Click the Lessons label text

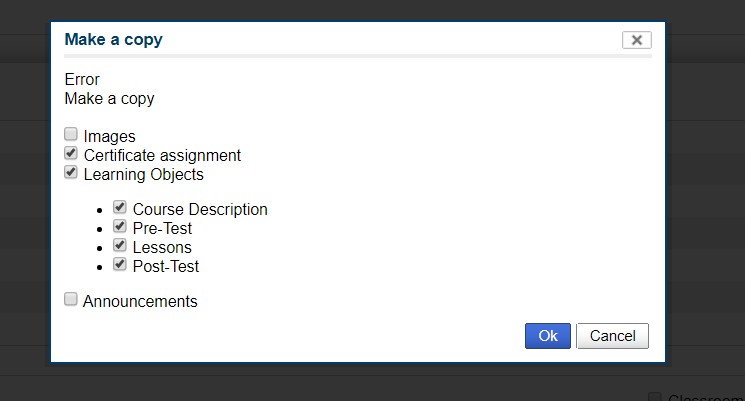click(x=162, y=247)
